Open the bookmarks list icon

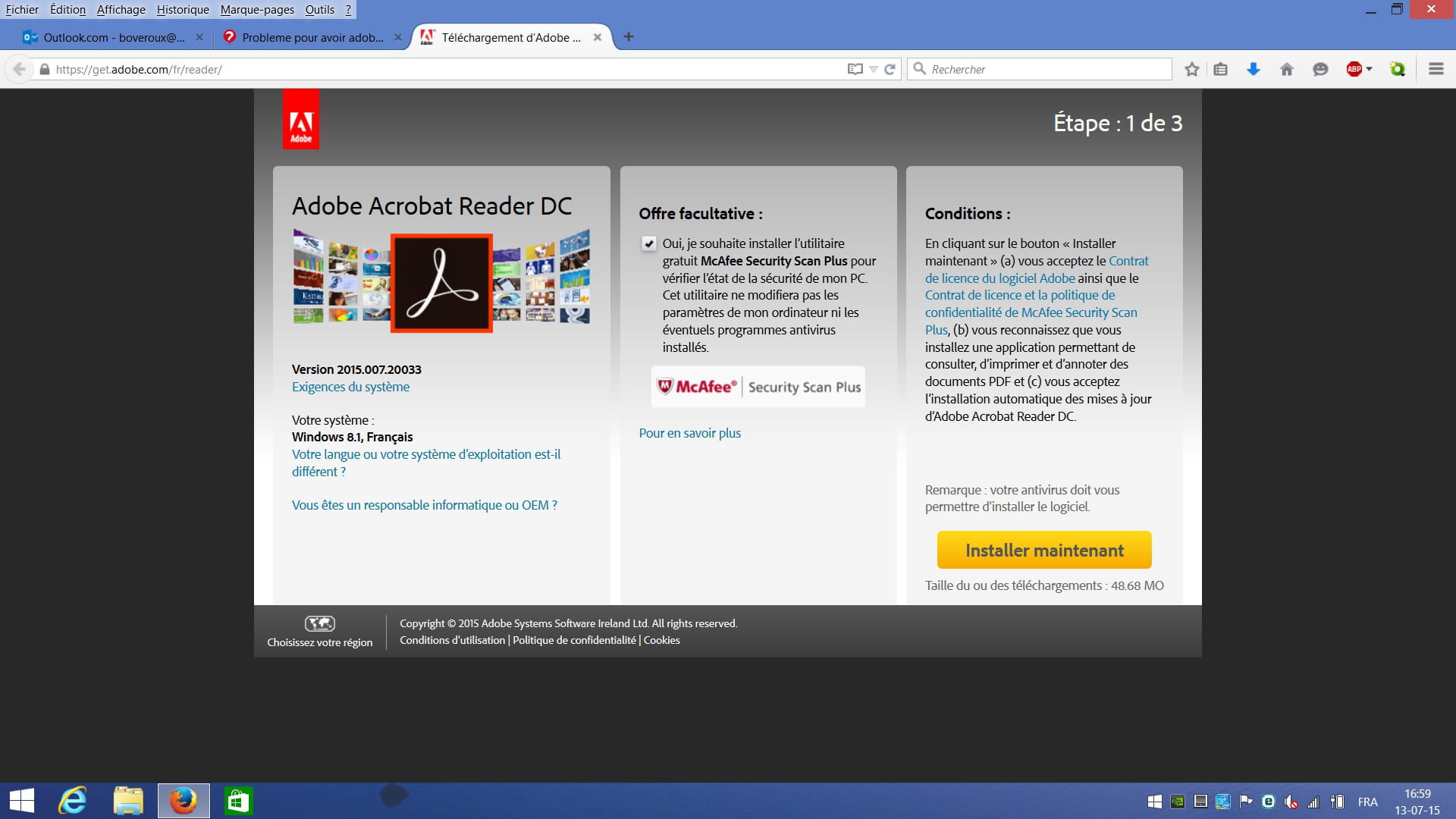click(x=1220, y=69)
